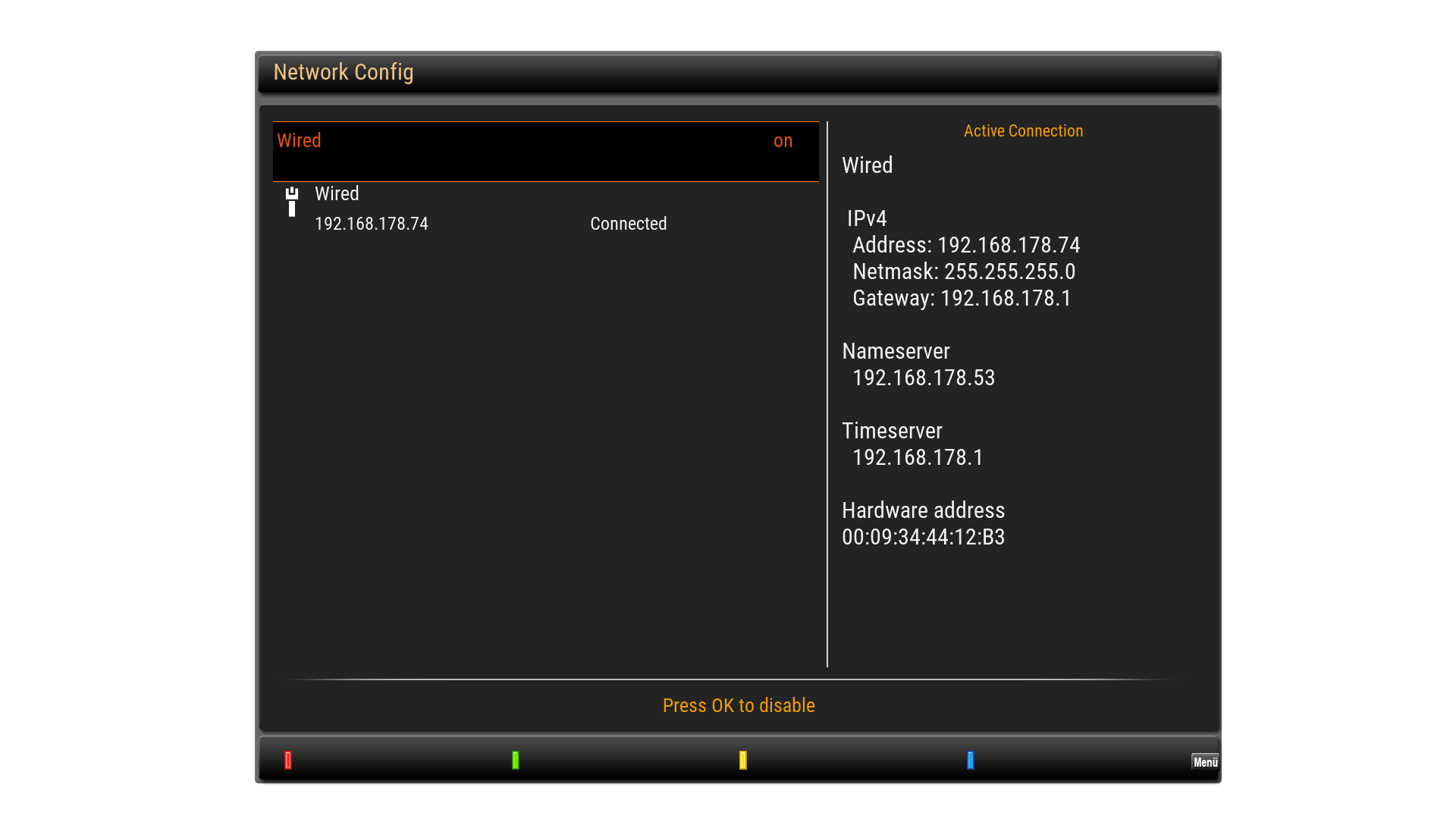Click the Timeserver heading

click(x=892, y=431)
